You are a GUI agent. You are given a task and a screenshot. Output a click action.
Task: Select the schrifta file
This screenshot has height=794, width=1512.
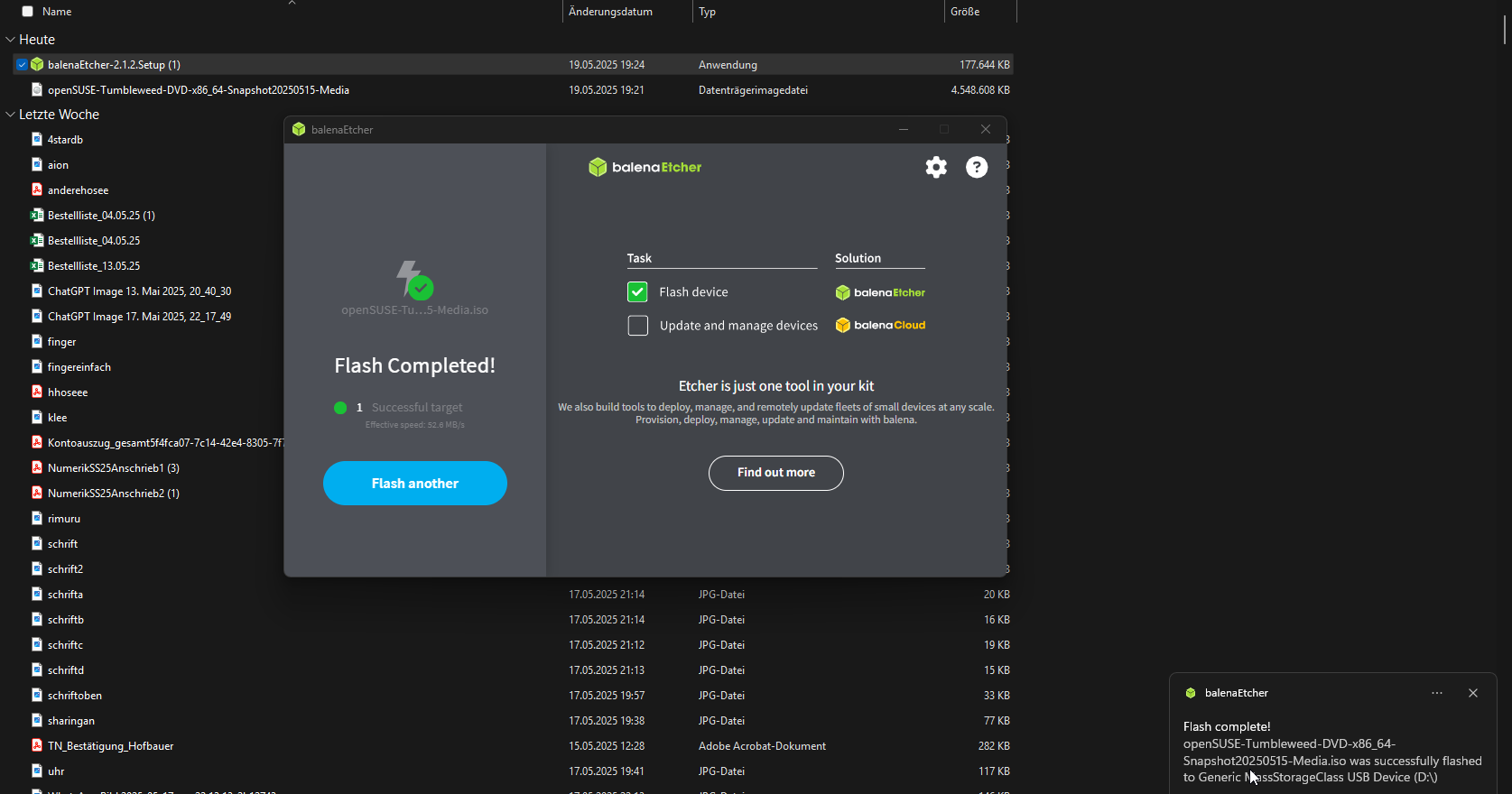pyautogui.click(x=65, y=594)
